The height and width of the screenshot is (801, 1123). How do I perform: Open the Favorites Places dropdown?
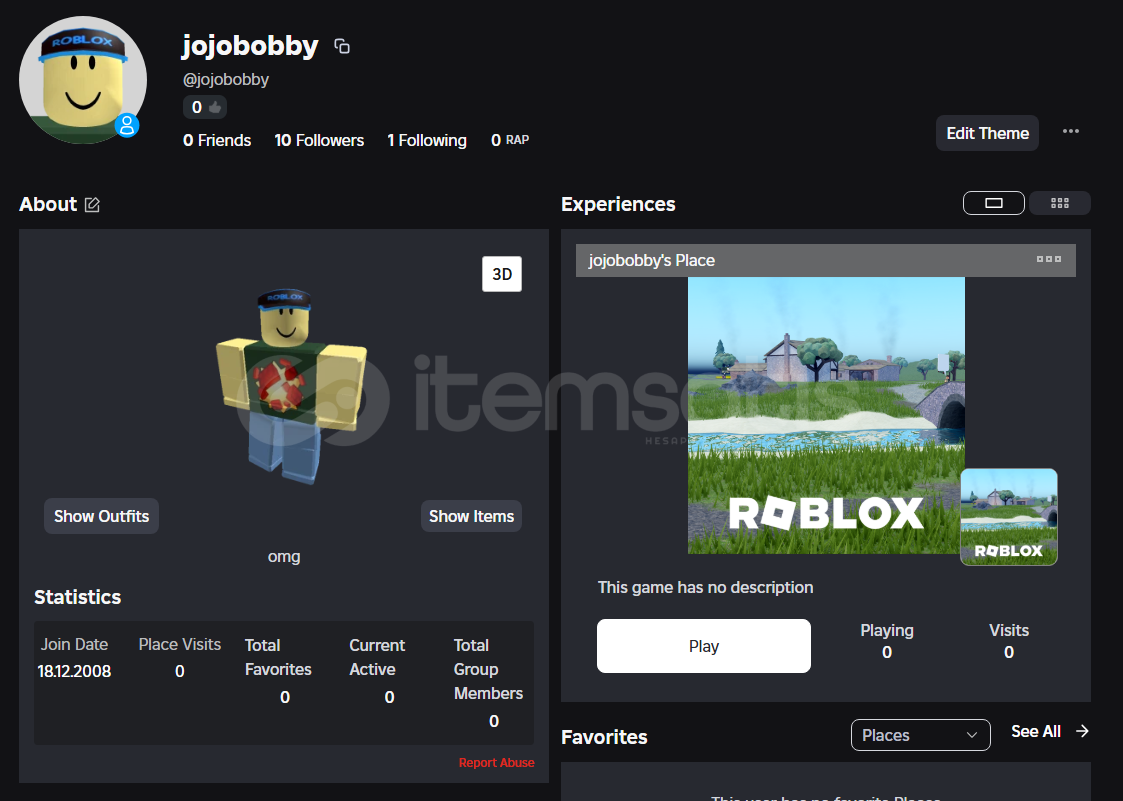tap(920, 735)
